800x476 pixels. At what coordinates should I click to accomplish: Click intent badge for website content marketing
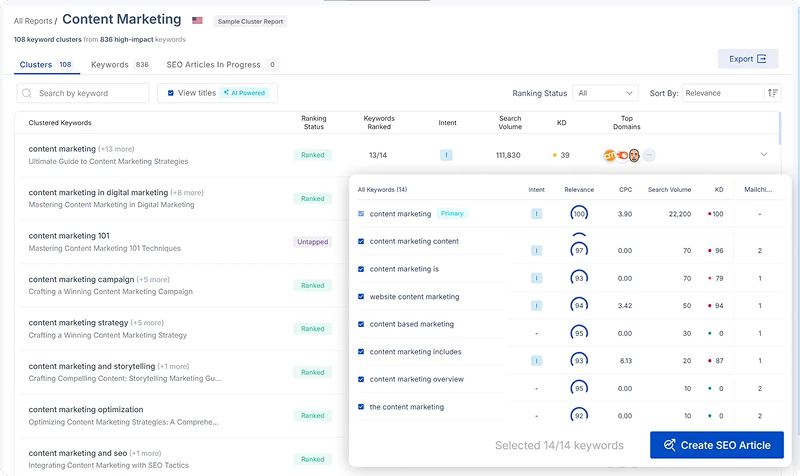[536, 306]
